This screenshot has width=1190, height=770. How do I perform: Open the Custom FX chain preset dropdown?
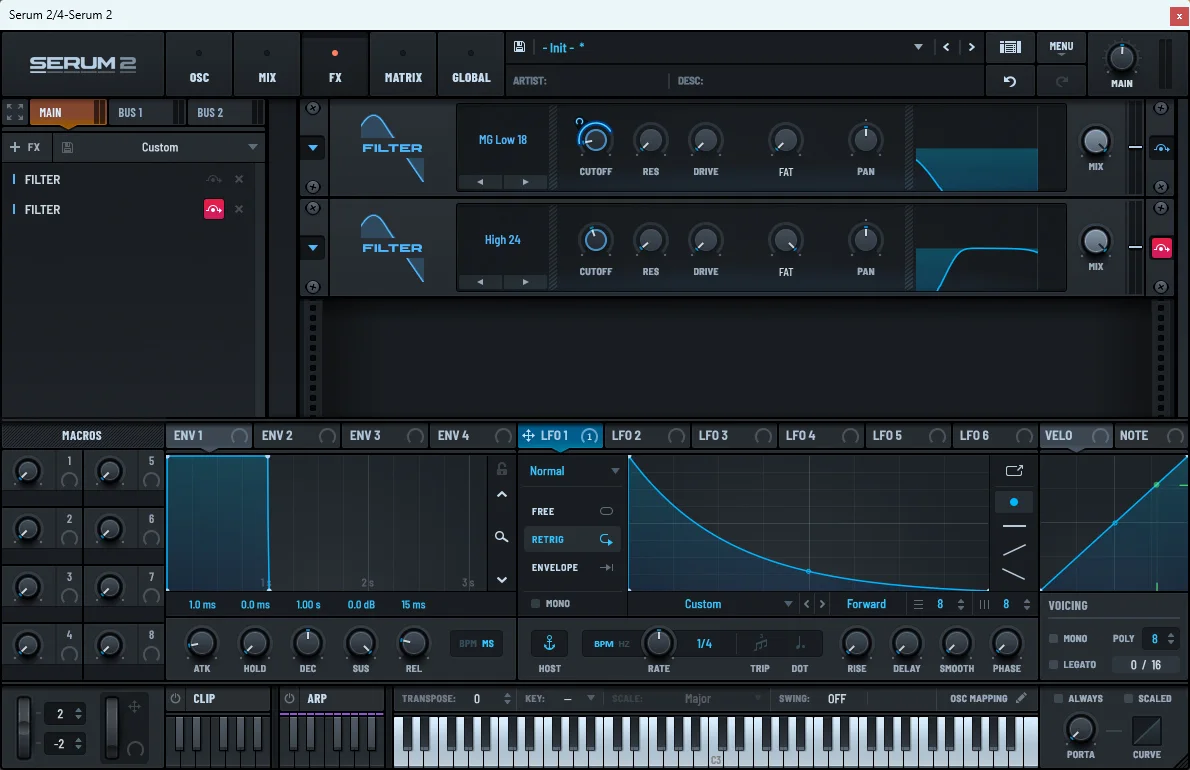point(160,147)
